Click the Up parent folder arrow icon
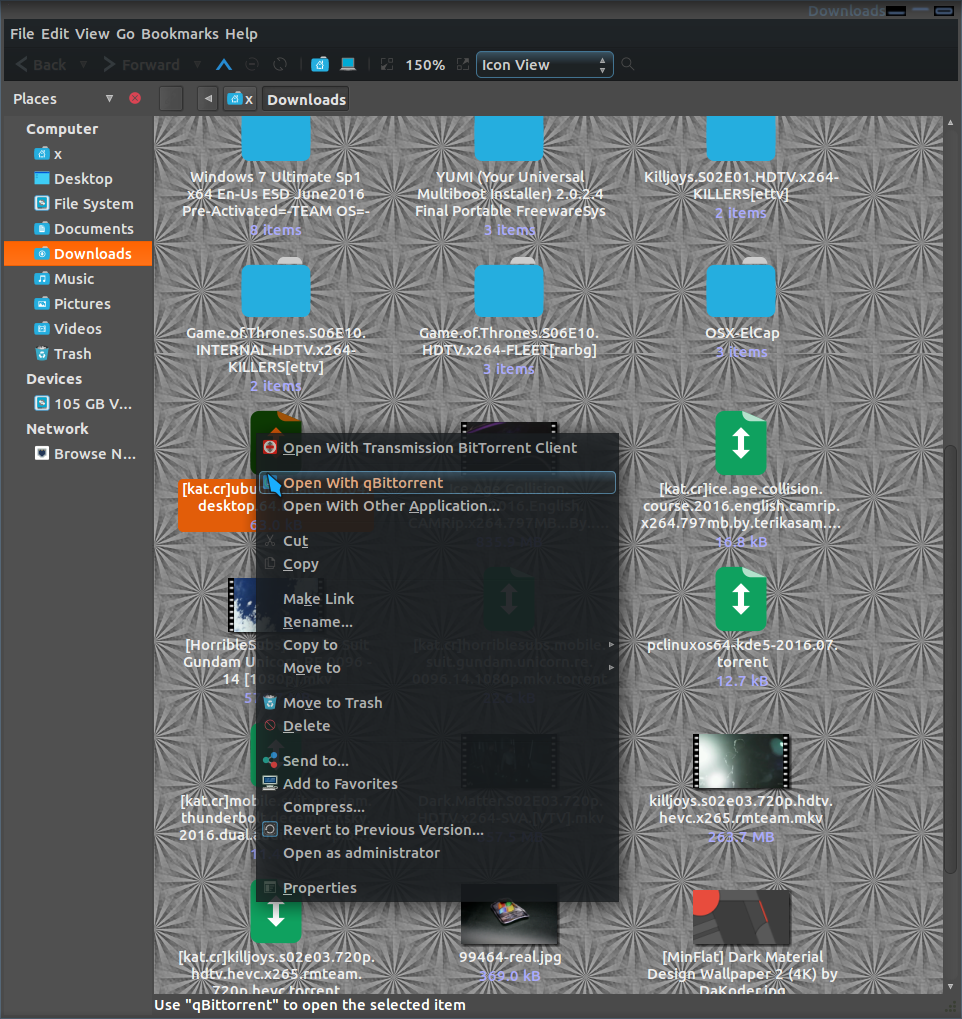Image resolution: width=962 pixels, height=1019 pixels. coord(224,64)
